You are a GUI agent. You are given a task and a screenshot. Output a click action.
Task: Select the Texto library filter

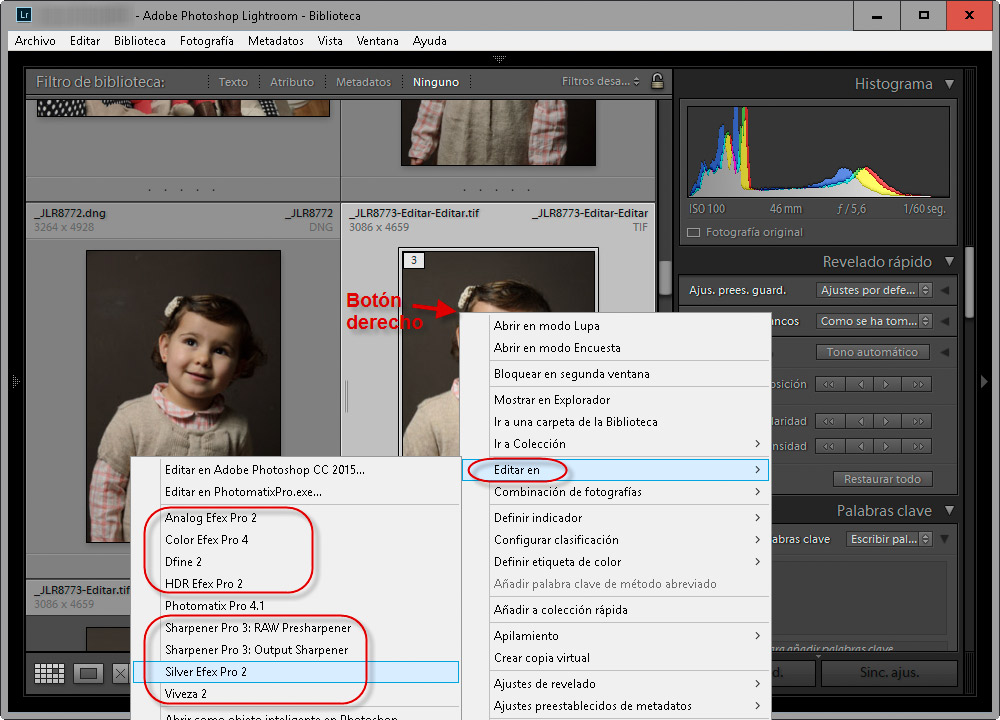(x=233, y=82)
